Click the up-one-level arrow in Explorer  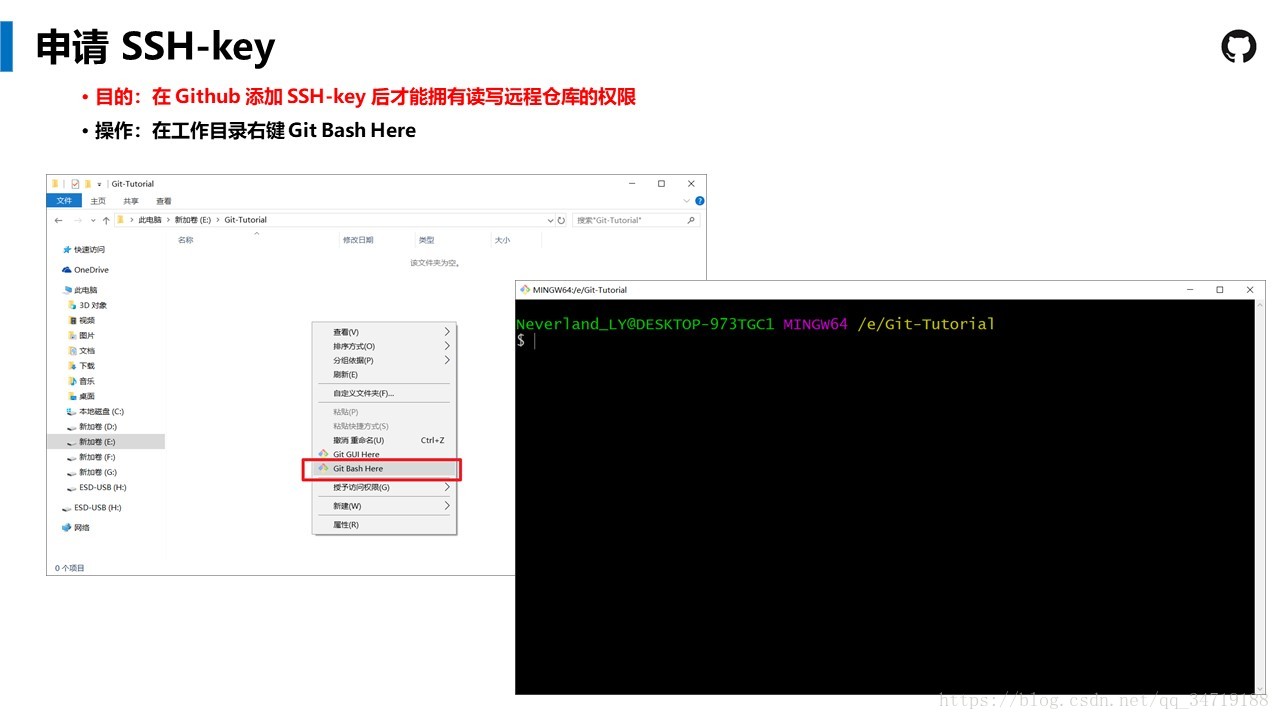click(x=106, y=220)
